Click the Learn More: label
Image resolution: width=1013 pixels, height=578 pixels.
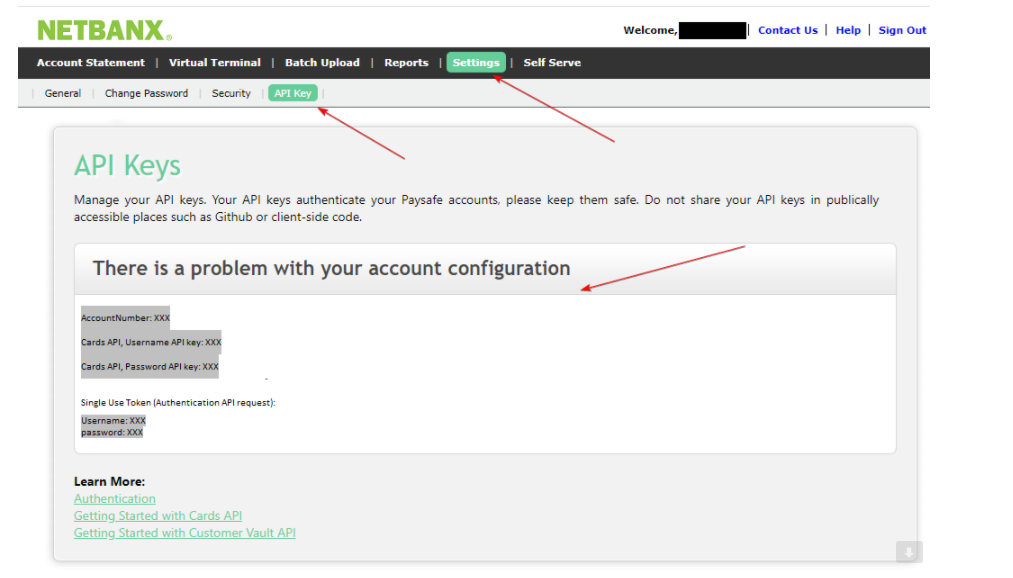[109, 481]
